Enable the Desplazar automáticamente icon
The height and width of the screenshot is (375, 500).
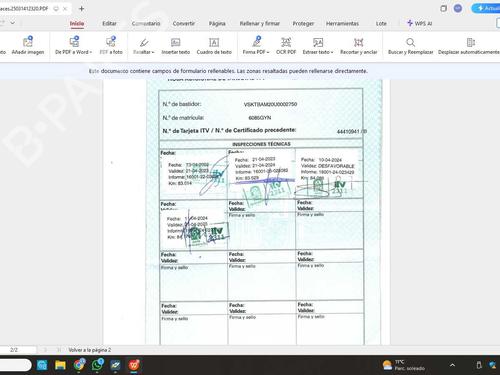tap(471, 42)
